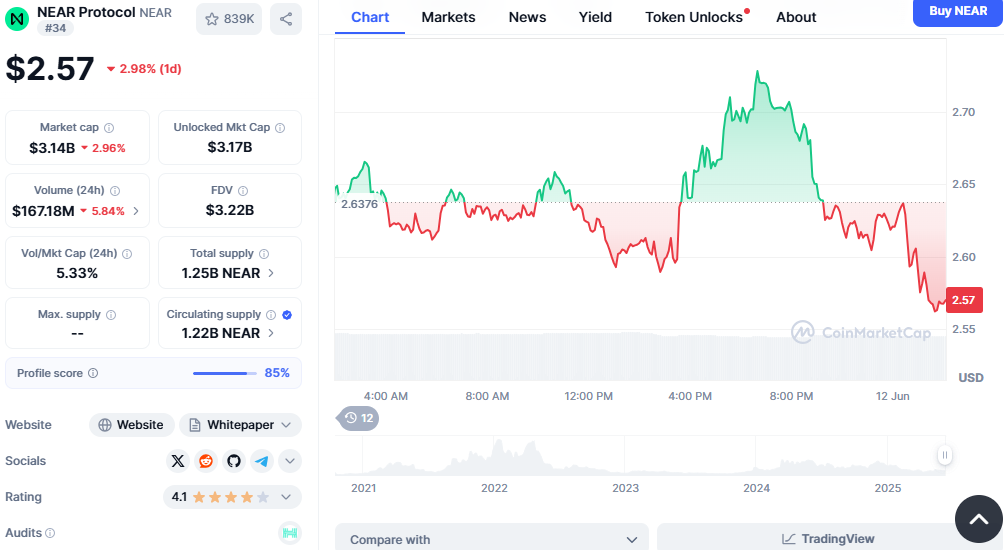The width and height of the screenshot is (1004, 550).
Task: Click the chart range slider handle
Action: click(944, 455)
